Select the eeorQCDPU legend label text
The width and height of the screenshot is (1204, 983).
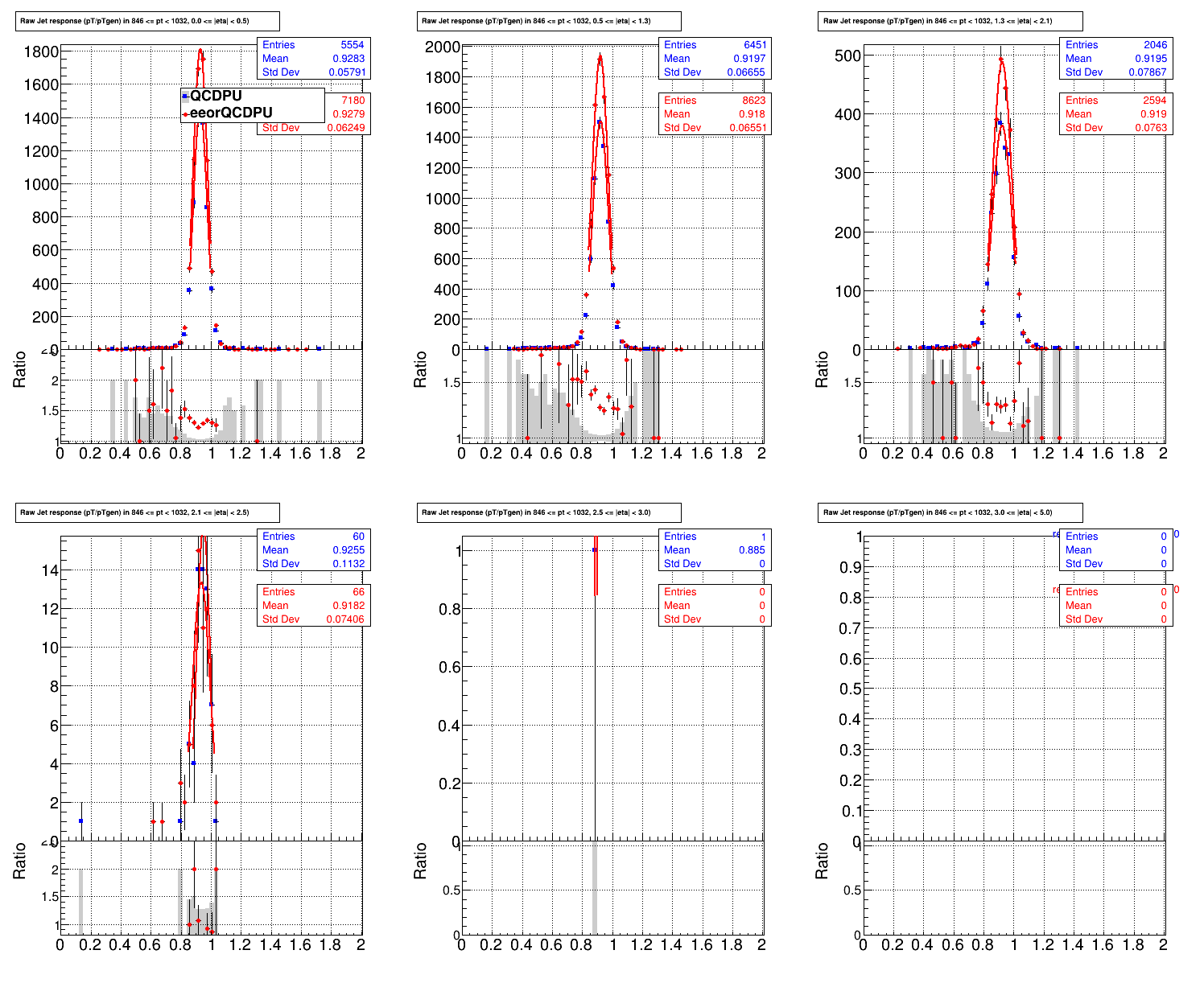[x=231, y=113]
